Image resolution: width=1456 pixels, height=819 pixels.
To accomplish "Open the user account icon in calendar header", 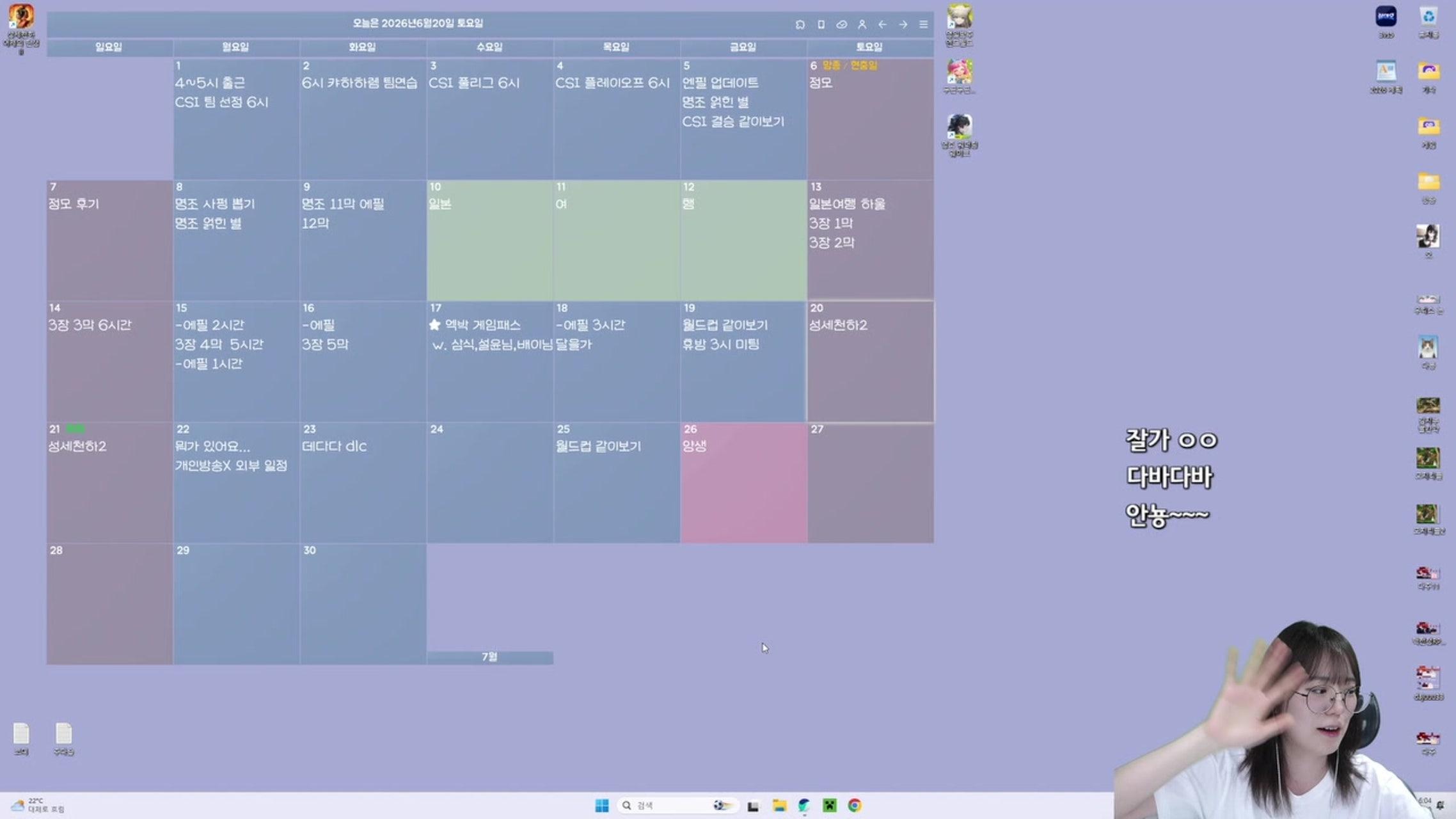I will [x=862, y=24].
